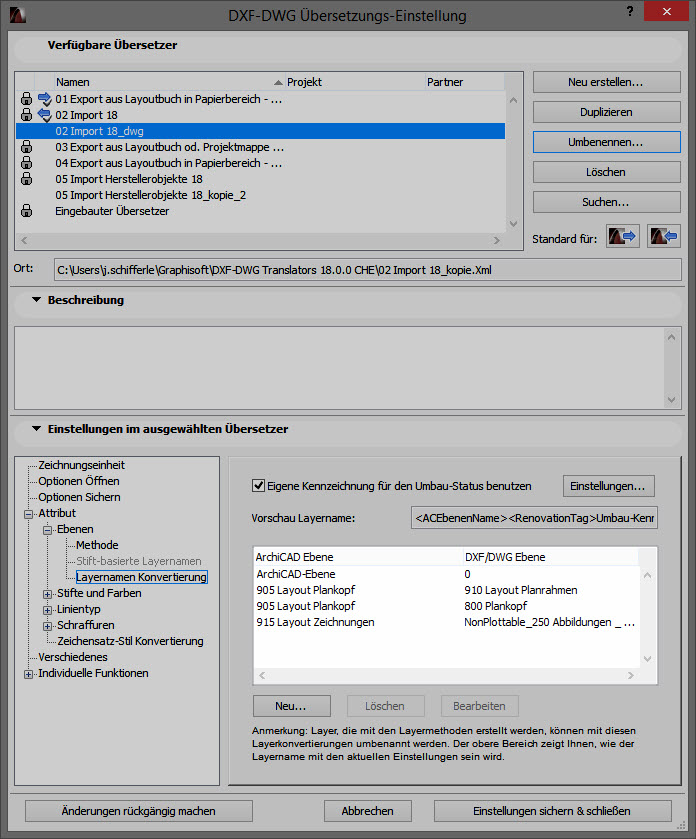Select Eingebauter Übersetzer in list
The width and height of the screenshot is (696, 839).
[260, 211]
